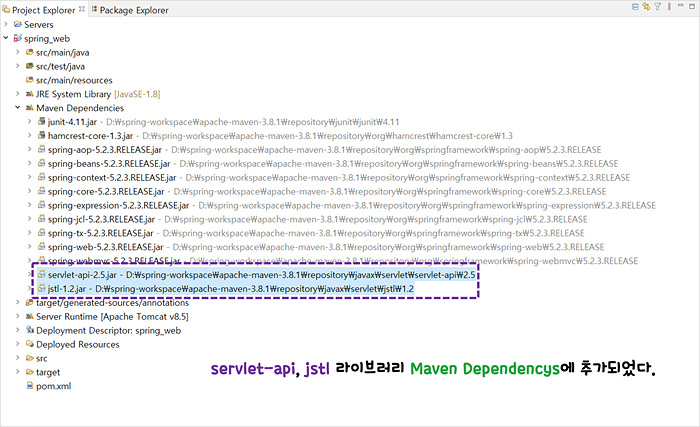
Task: Toggle the Link with Editor icon
Action: (x=646, y=7)
